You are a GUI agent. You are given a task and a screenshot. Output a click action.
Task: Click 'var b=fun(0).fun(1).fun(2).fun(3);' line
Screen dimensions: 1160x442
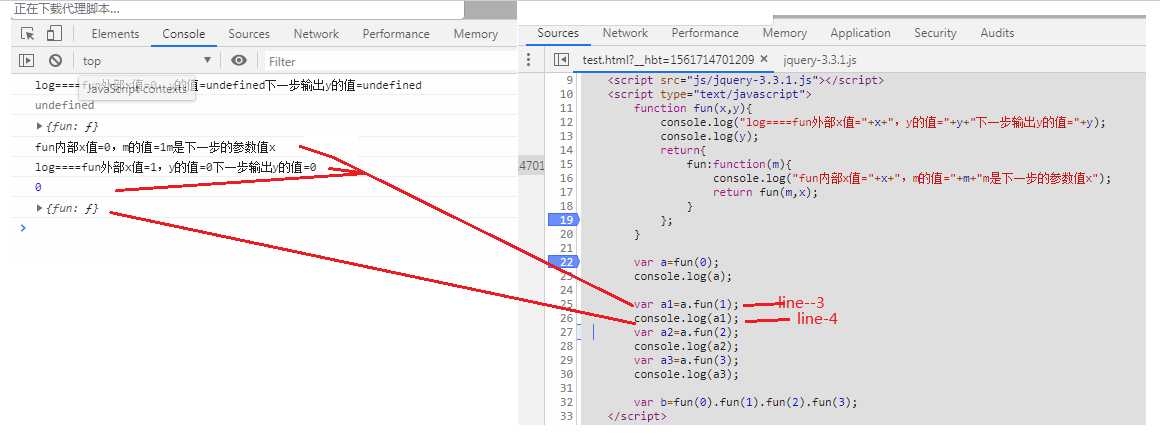click(745, 402)
